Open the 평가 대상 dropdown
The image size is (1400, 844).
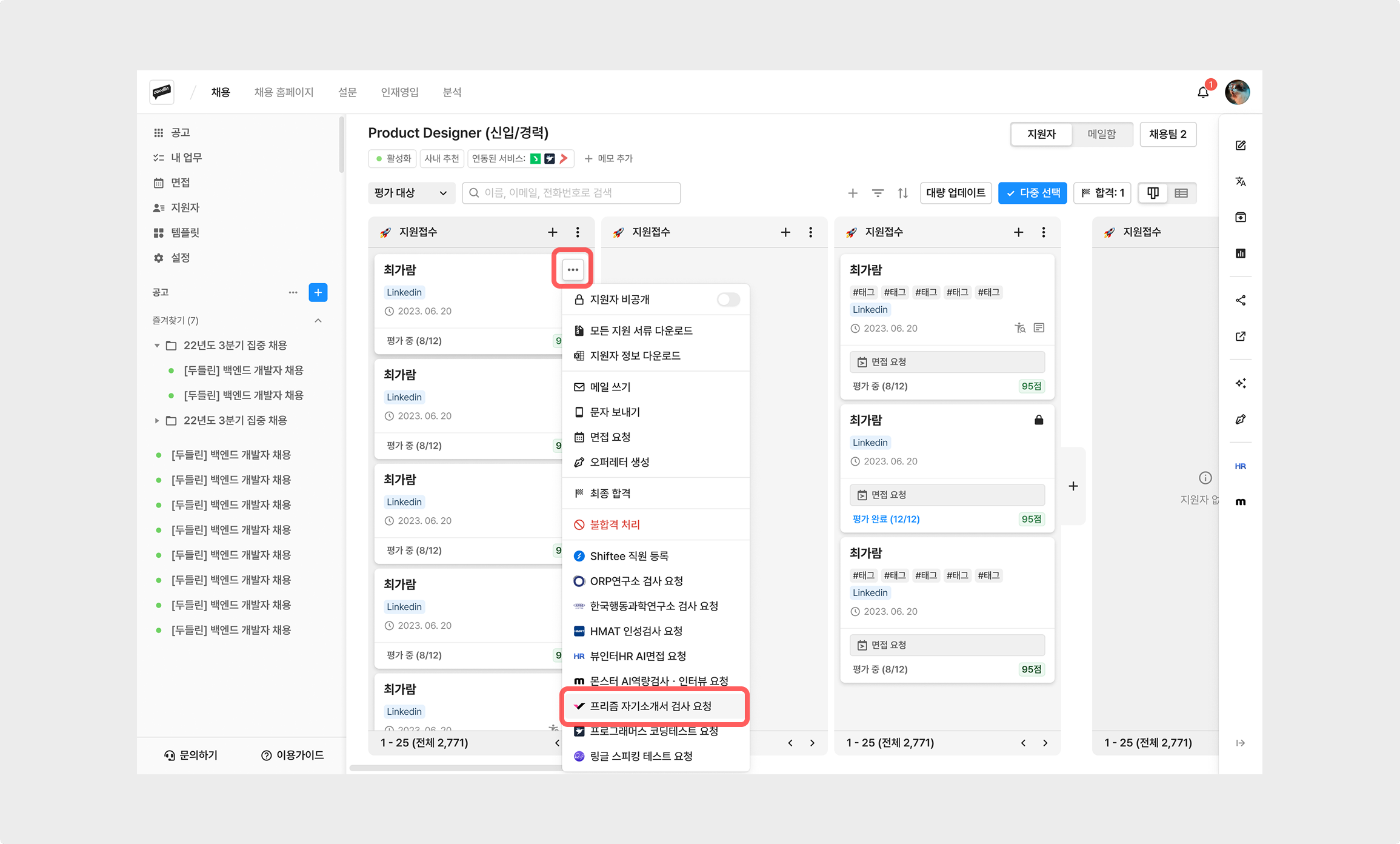point(410,193)
